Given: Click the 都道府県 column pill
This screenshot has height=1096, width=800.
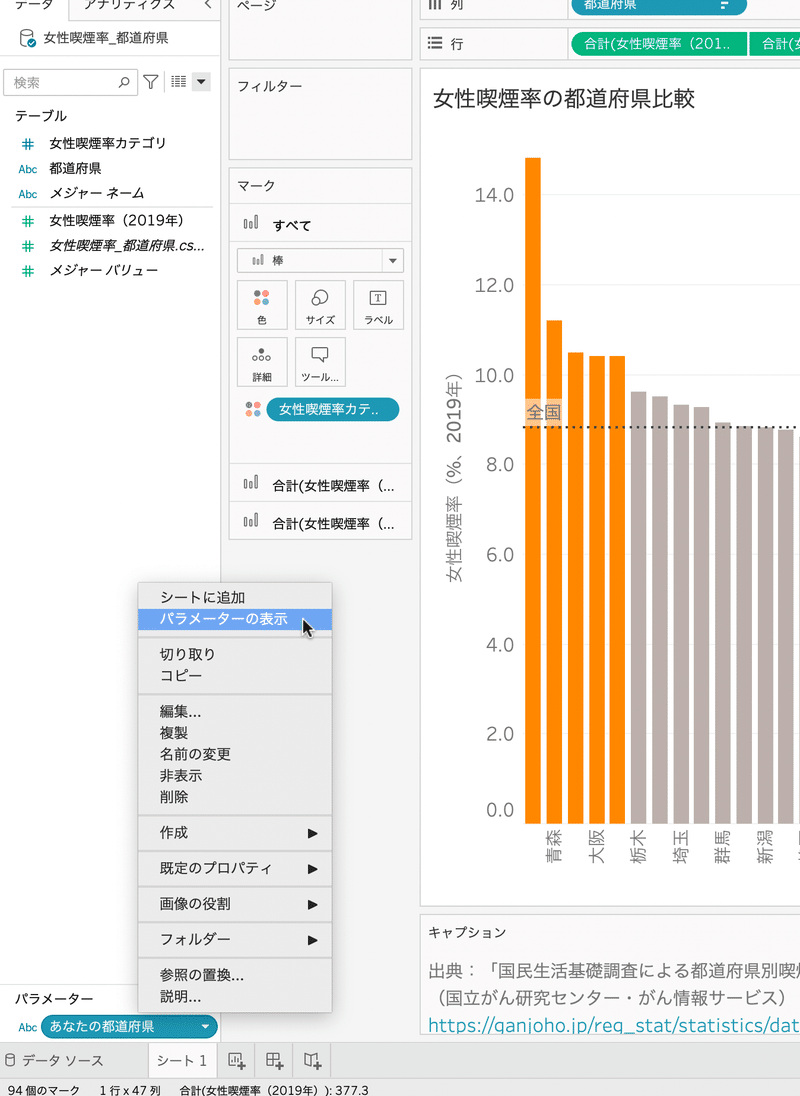Looking at the screenshot, I should coord(659,6).
